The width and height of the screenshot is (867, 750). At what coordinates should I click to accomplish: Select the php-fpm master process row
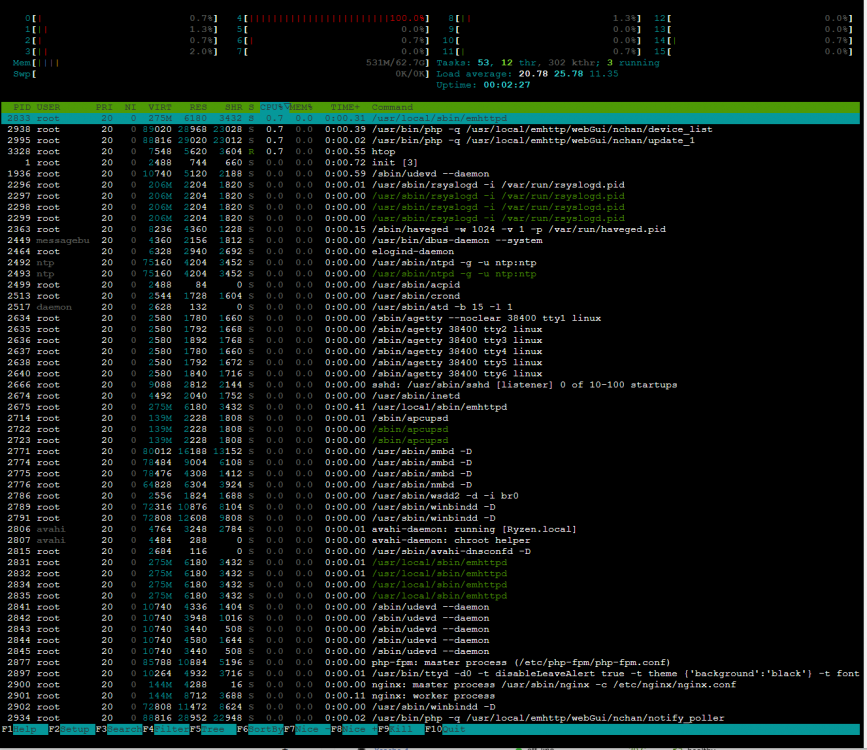[x=430, y=663]
